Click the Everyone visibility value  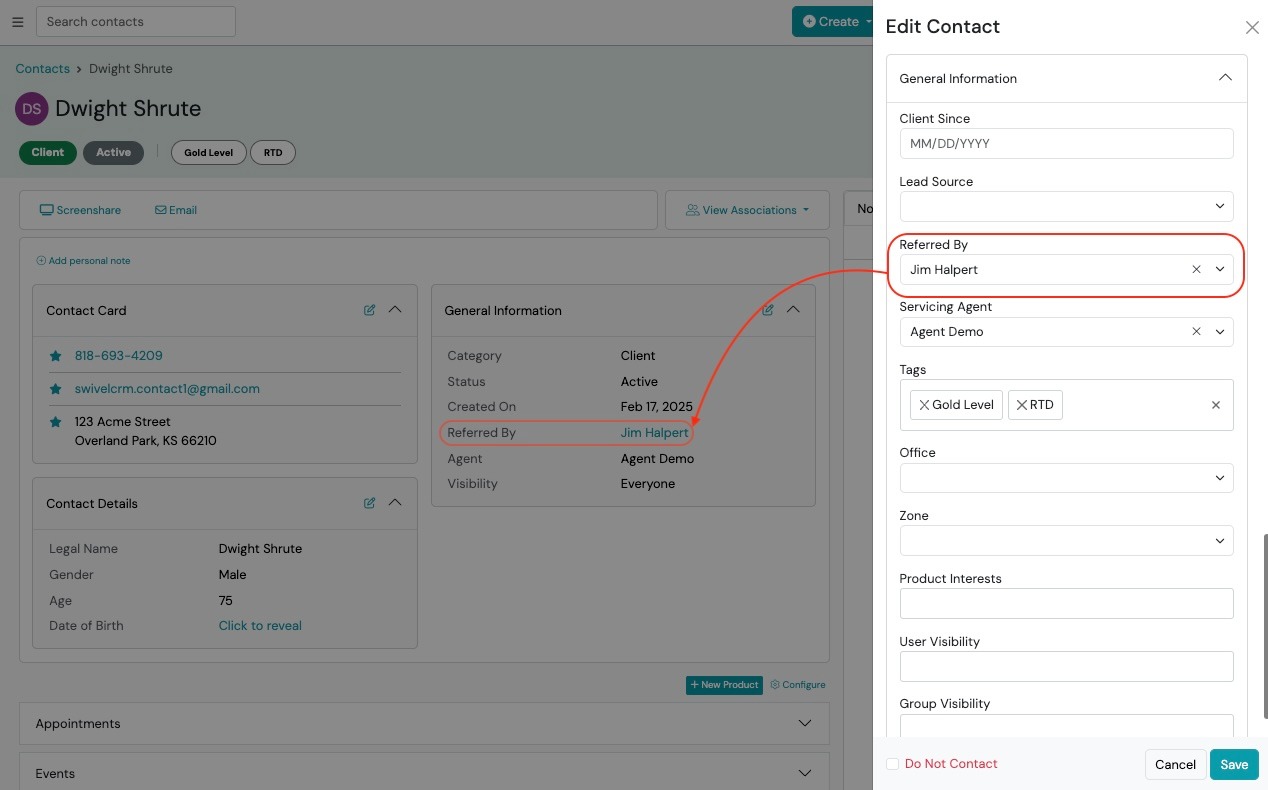point(648,484)
